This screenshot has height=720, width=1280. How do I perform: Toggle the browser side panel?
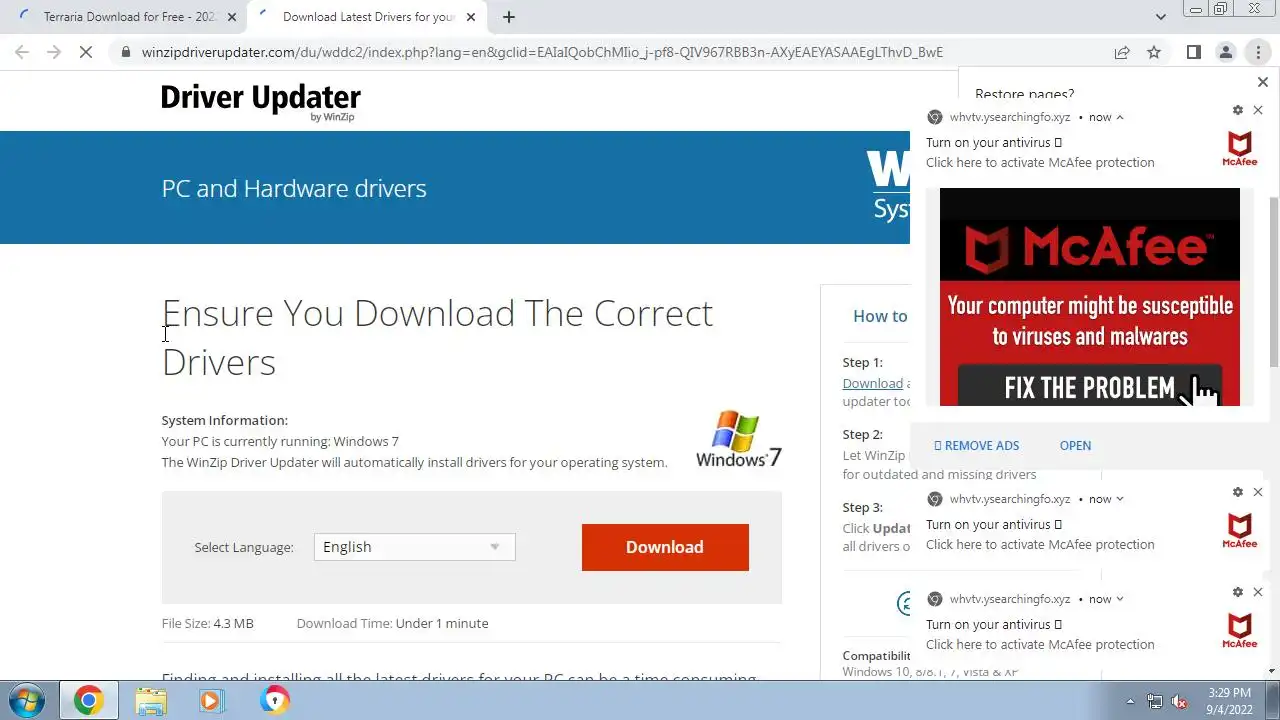click(x=1193, y=52)
